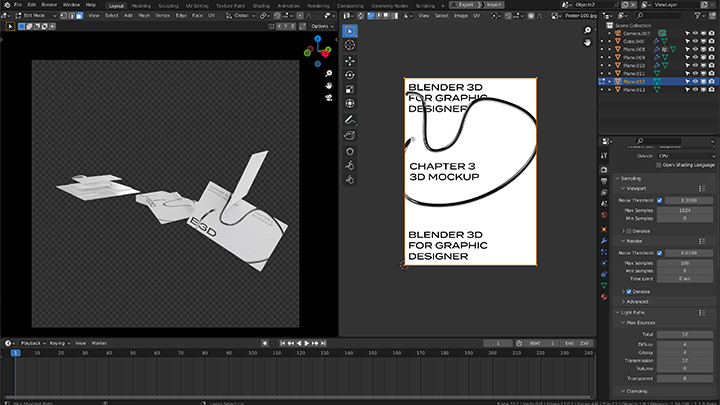Disable the Render Denoise checkbox
The width and height of the screenshot is (720, 405).
[629, 292]
